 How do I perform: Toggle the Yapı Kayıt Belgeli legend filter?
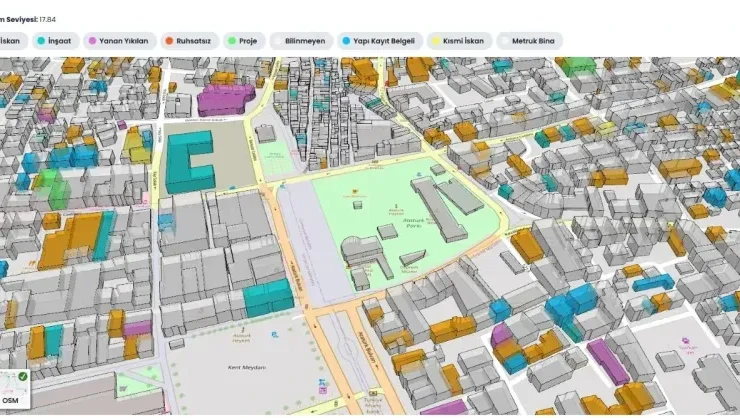pos(379,41)
